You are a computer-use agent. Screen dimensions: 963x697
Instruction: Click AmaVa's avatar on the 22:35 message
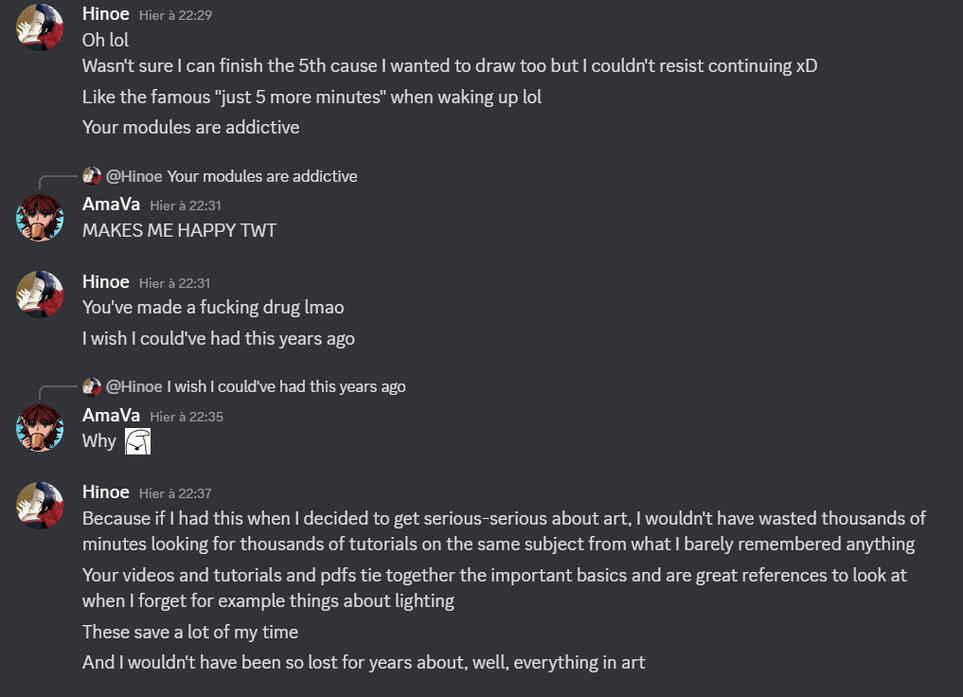pyautogui.click(x=40, y=427)
